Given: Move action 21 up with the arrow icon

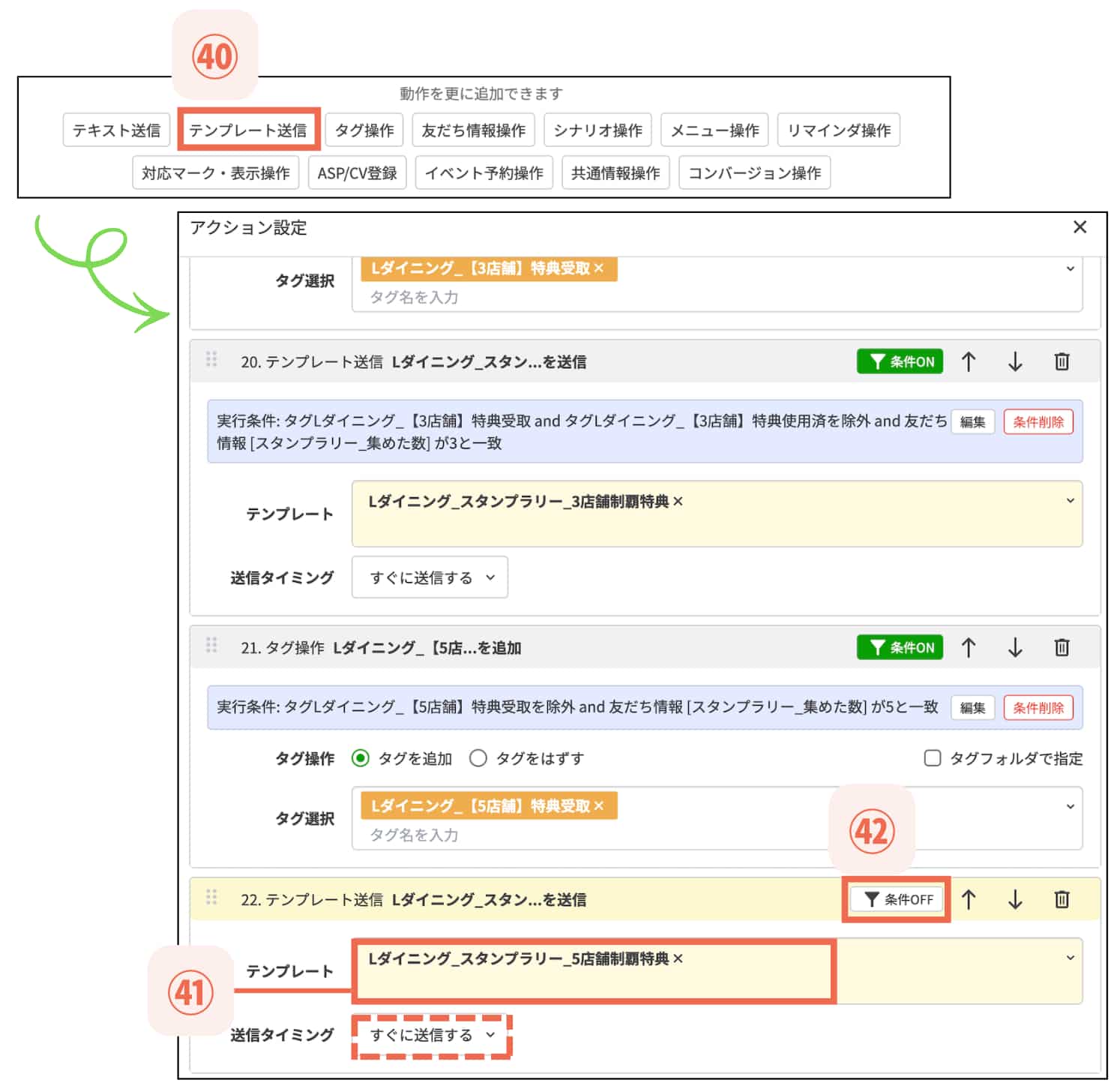Looking at the screenshot, I should tap(969, 647).
